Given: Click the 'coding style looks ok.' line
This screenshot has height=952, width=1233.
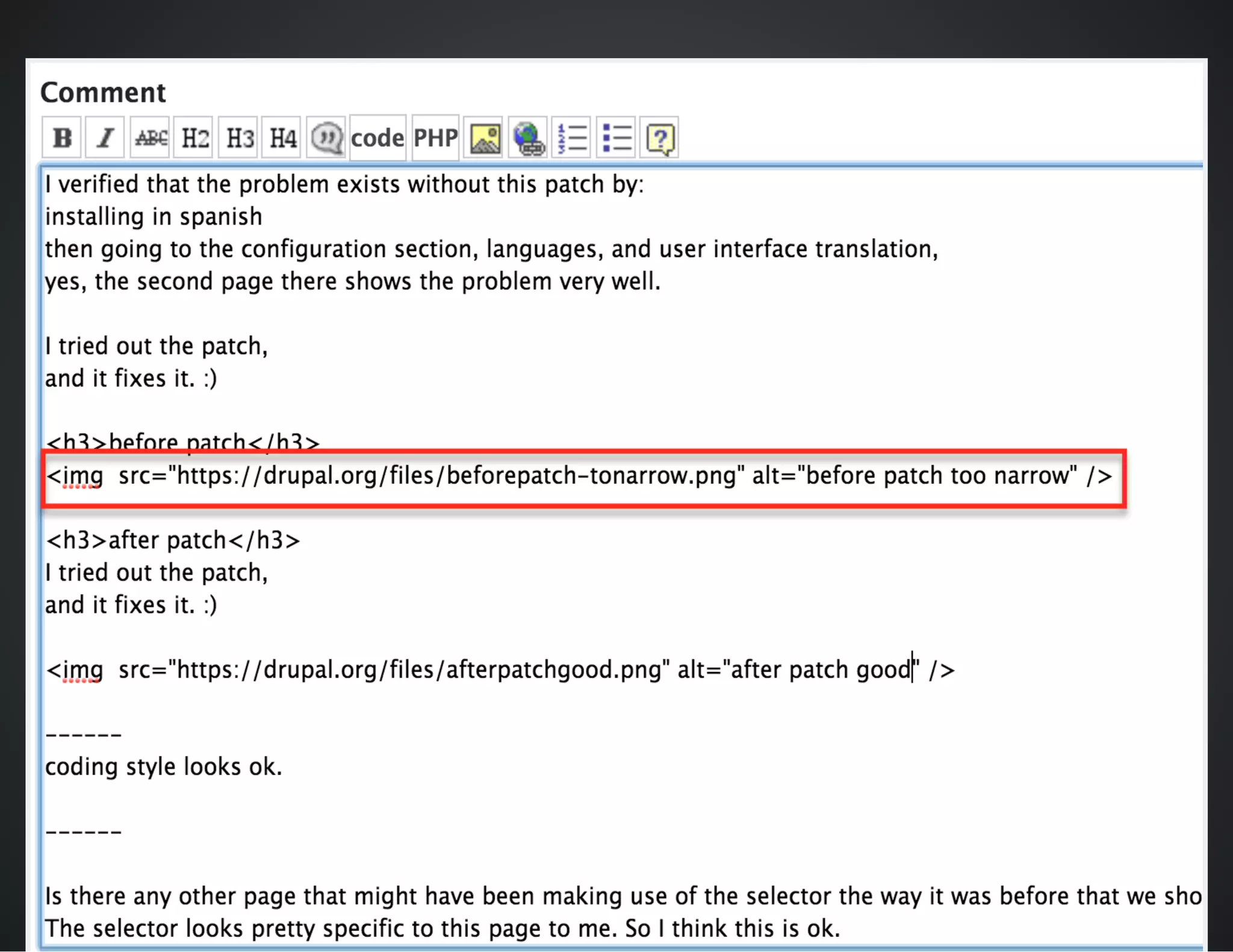Looking at the screenshot, I should 163,767.
